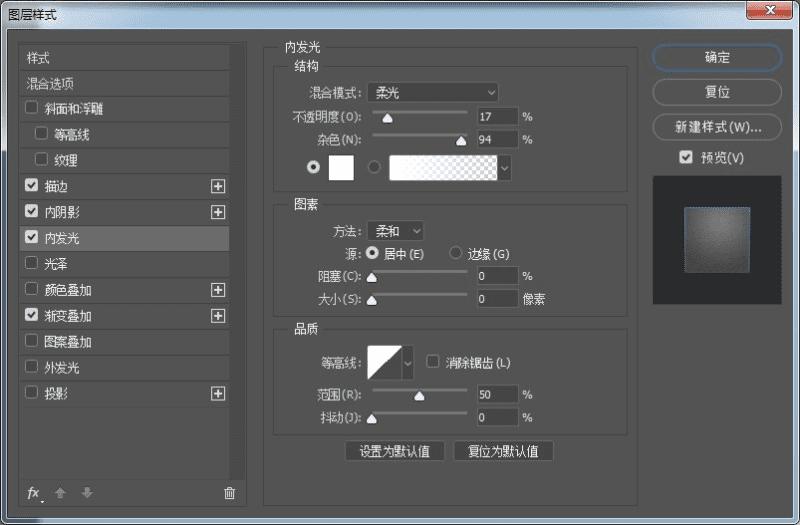Expand the 等高线 contour picker arrow
800x525 pixels.
click(x=408, y=363)
